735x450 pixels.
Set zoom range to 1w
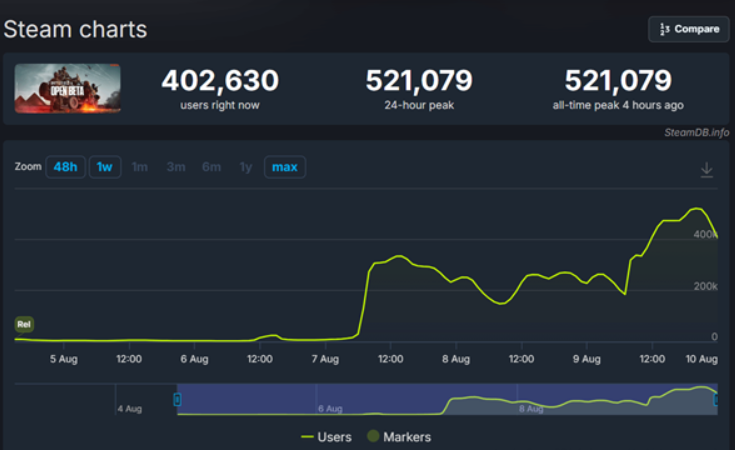pos(104,167)
